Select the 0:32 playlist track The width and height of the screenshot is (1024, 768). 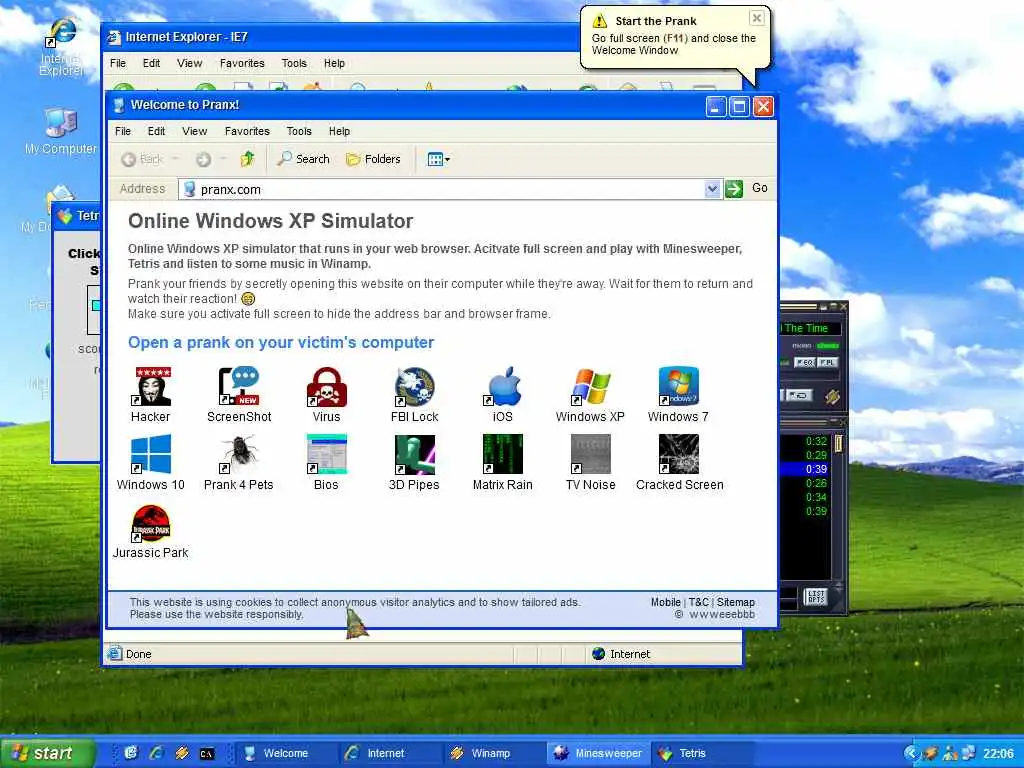[x=805, y=441]
